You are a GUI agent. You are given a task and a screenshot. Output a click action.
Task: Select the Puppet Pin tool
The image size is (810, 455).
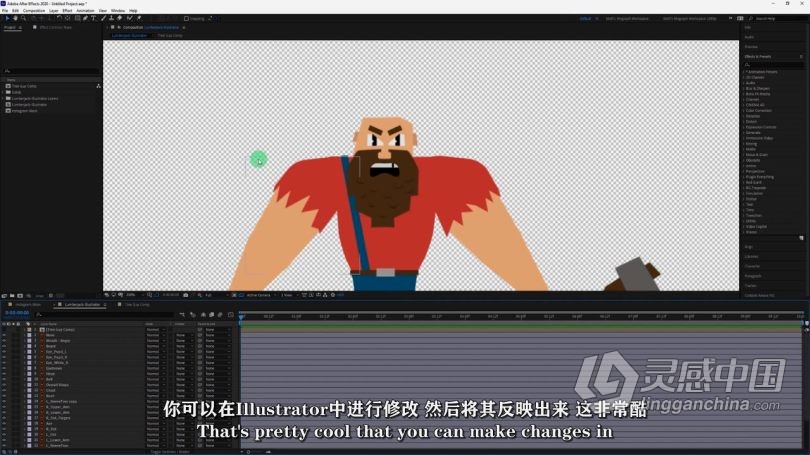pos(138,18)
